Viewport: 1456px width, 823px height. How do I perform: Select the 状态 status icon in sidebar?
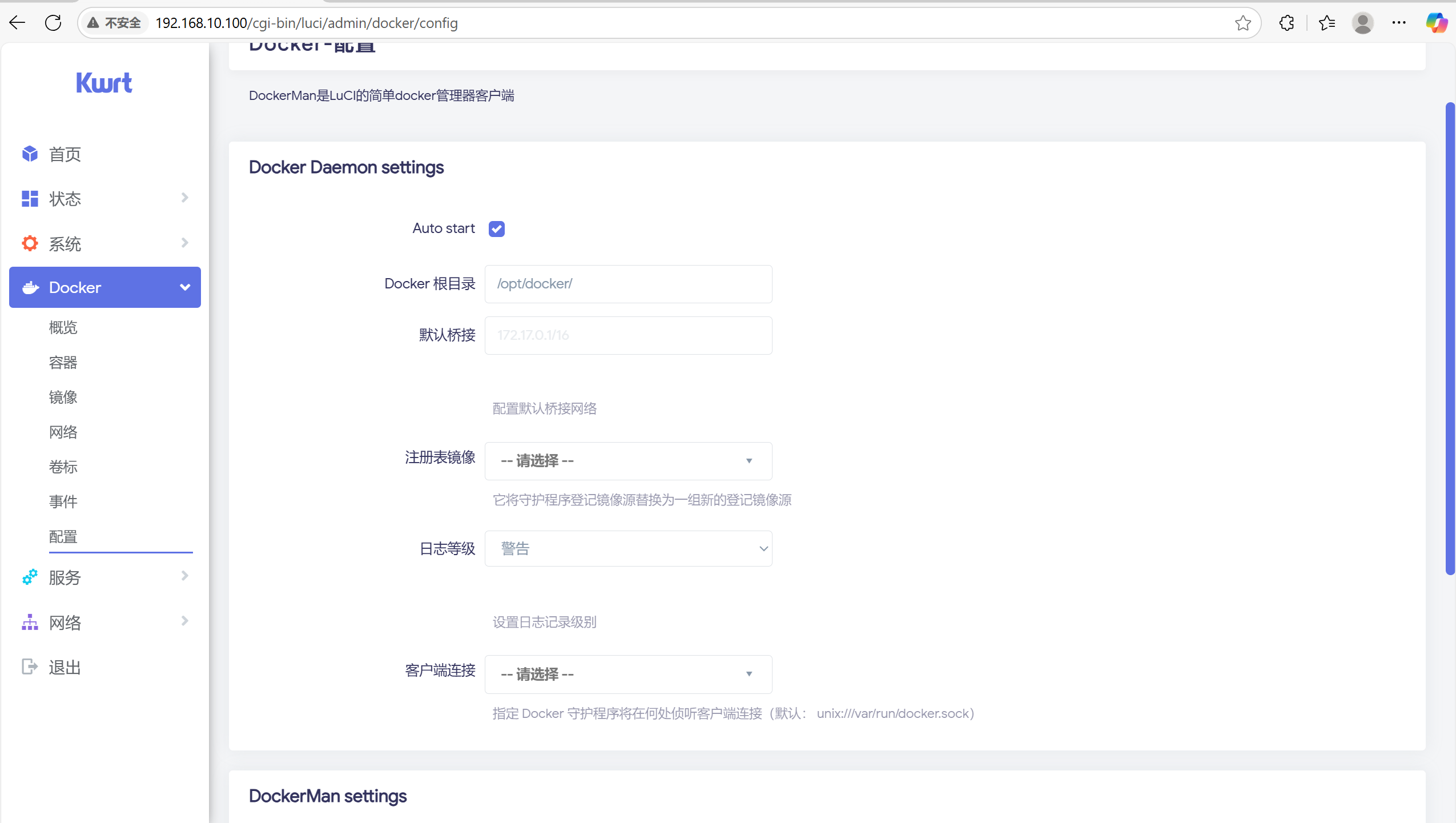[30, 198]
